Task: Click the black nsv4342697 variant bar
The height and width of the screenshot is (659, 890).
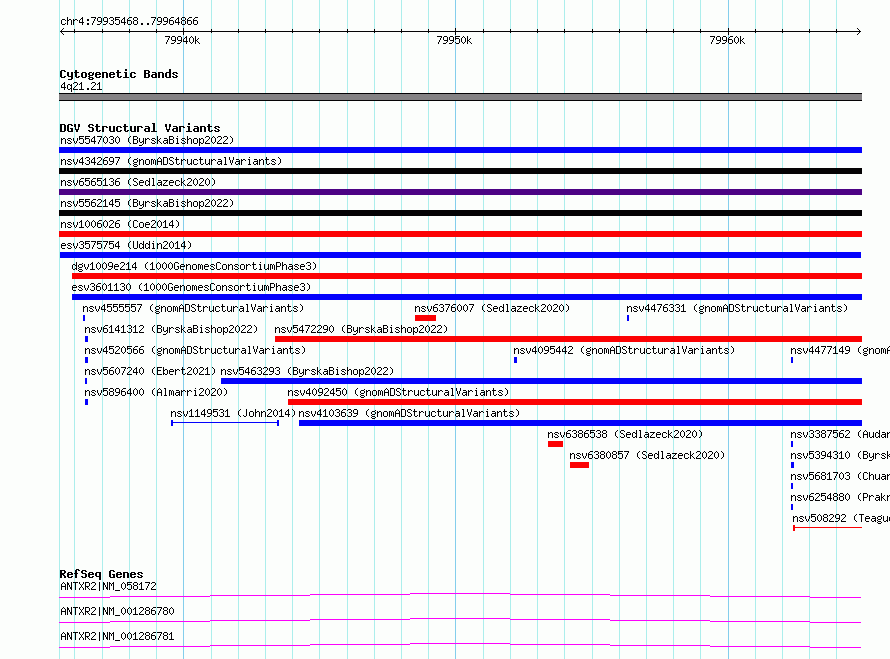Action: click(x=460, y=171)
